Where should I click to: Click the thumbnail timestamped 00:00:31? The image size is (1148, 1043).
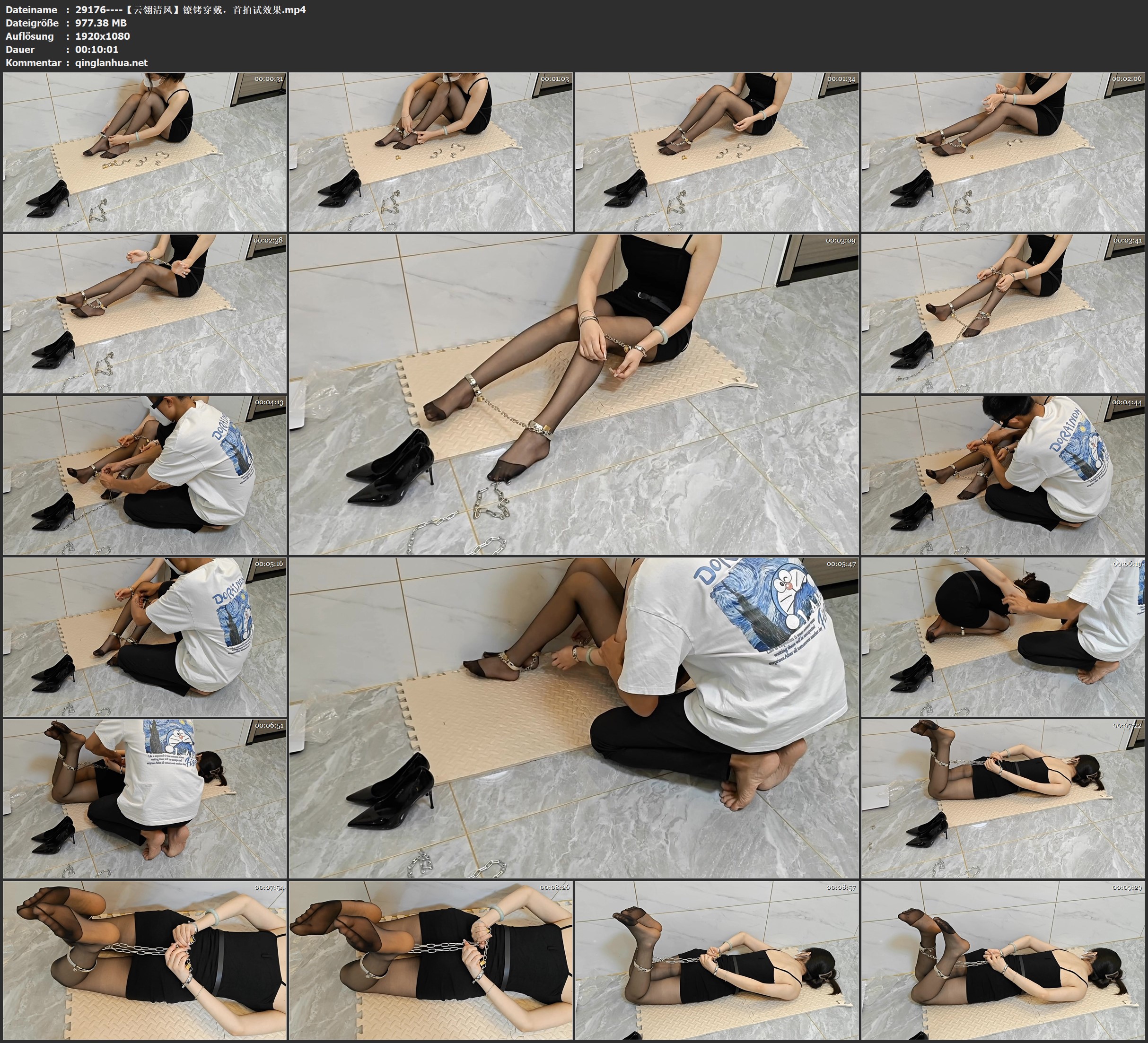(x=145, y=151)
